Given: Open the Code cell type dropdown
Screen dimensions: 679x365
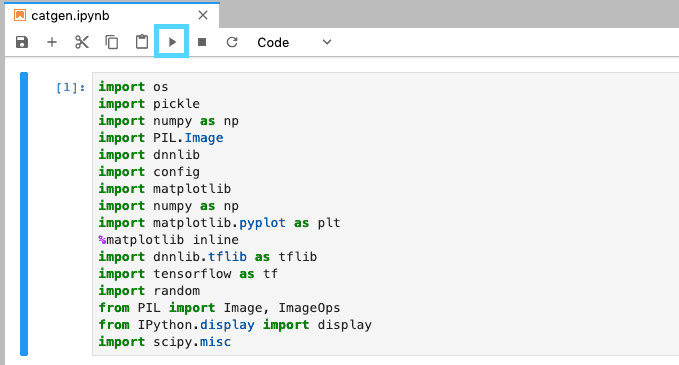Looking at the screenshot, I should [x=294, y=42].
